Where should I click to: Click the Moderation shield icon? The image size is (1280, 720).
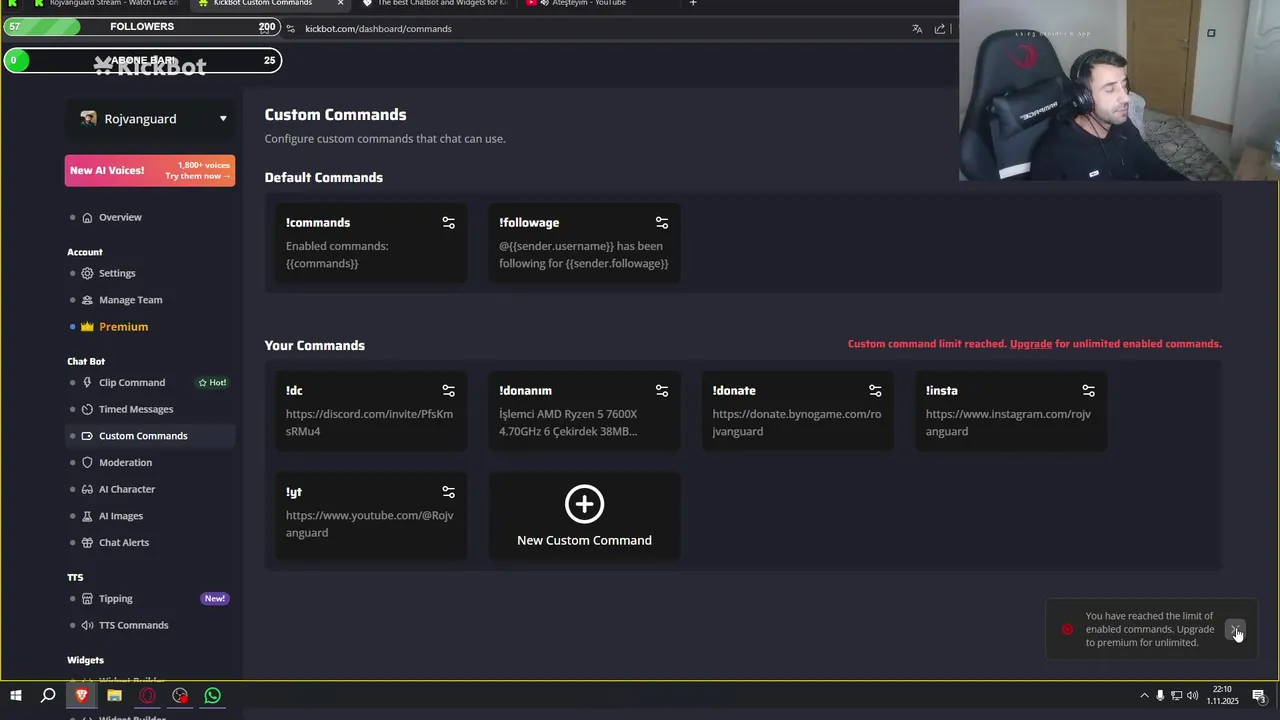point(87,463)
